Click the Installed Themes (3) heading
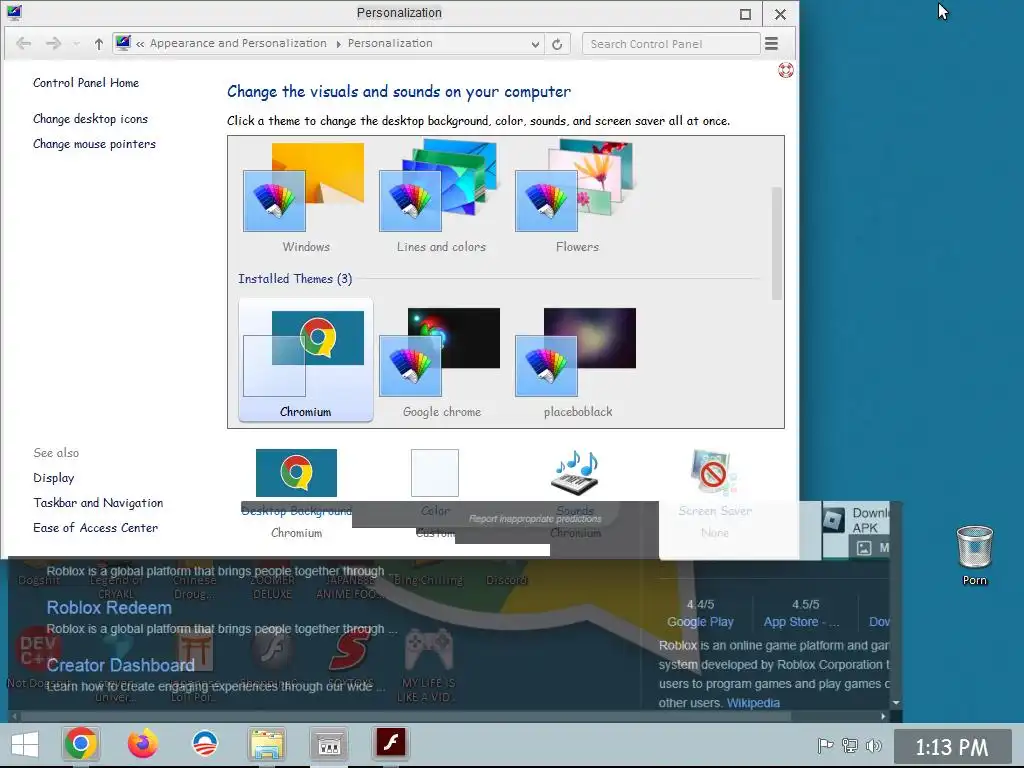Image resolution: width=1024 pixels, height=768 pixels. (x=295, y=279)
